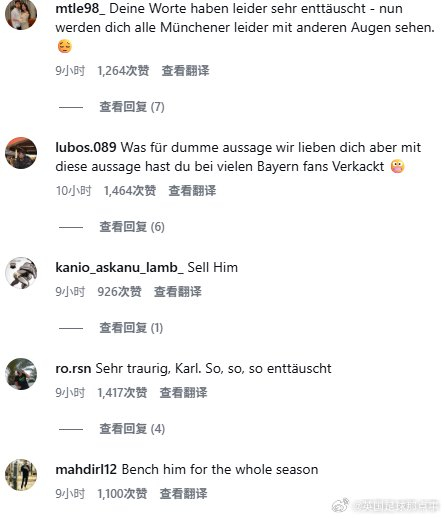The width and height of the screenshot is (445, 519).
Task: View the 1,464 likes count
Action: 130,191
